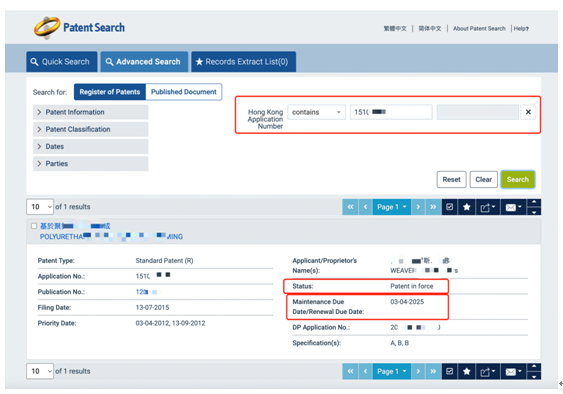The image size is (563, 394).
Task: Open the bottom export icon menu
Action: [x=488, y=371]
